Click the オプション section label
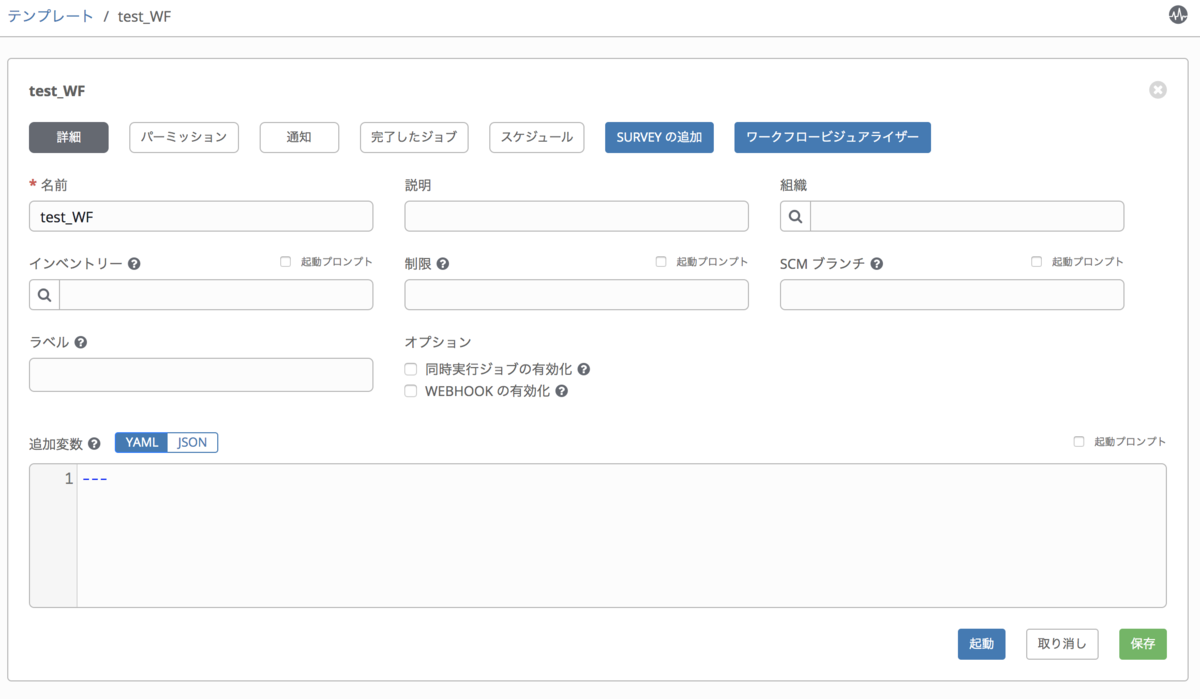 [x=437, y=342]
